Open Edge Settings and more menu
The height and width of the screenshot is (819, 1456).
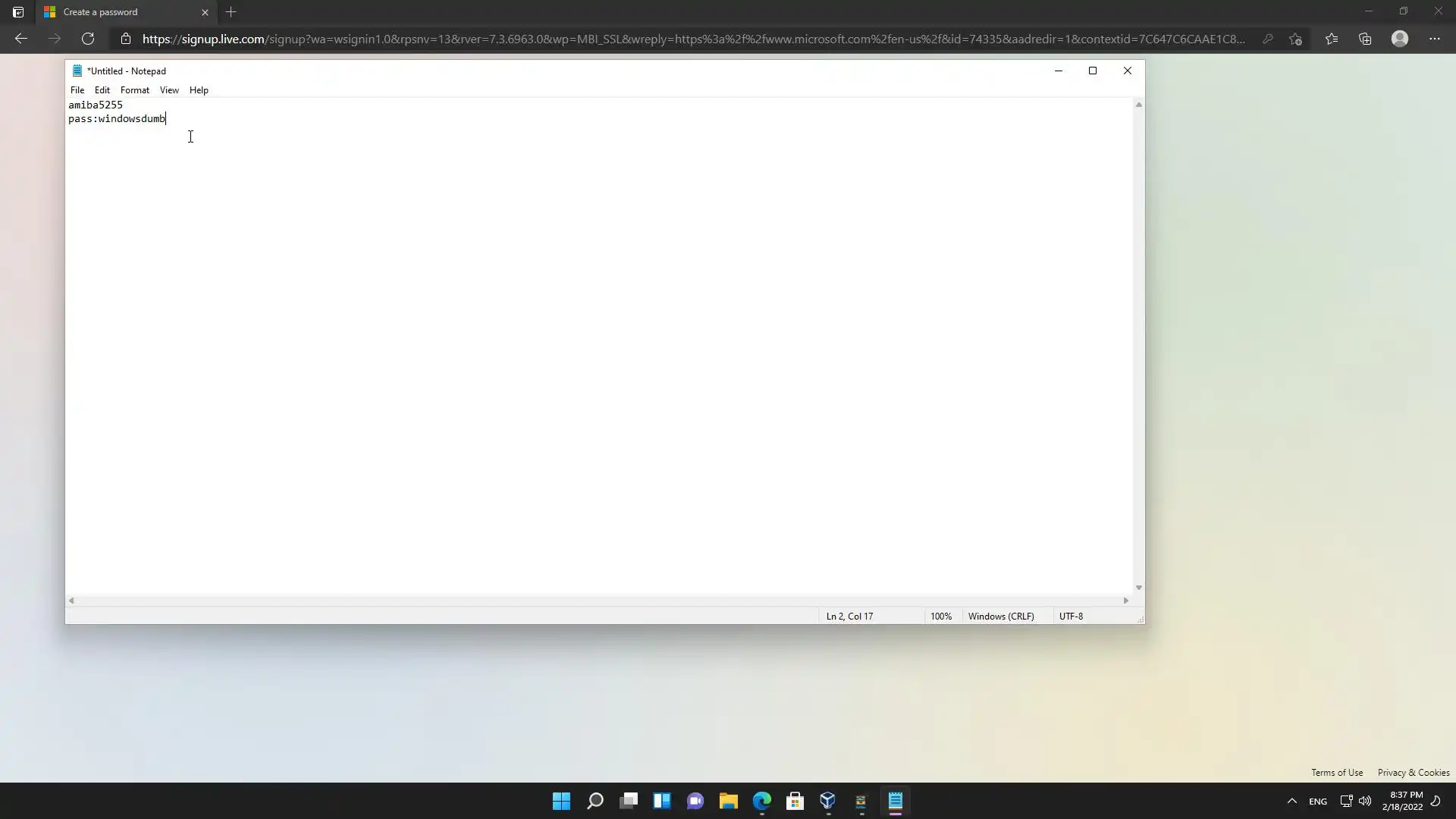tap(1434, 39)
